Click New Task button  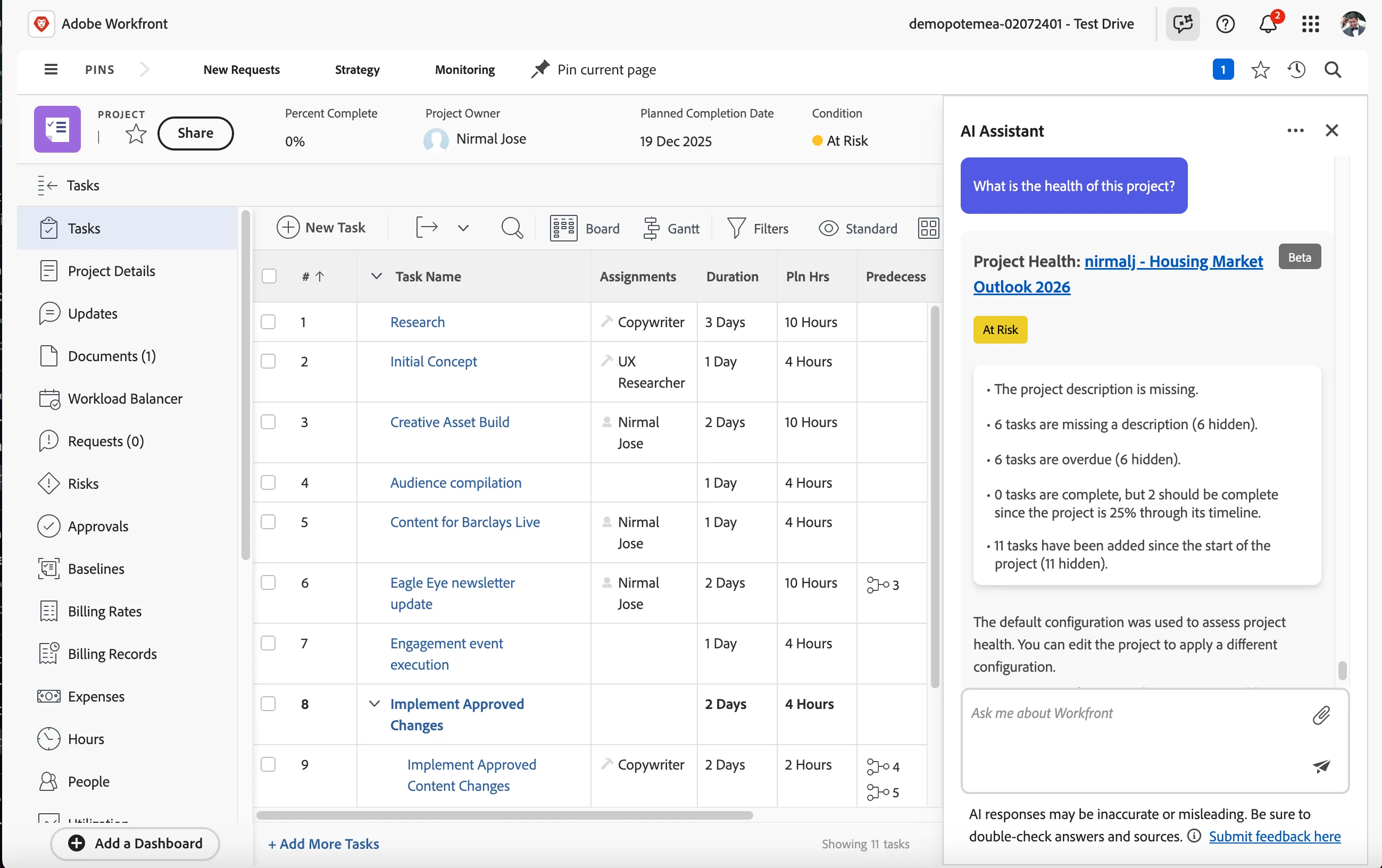pyautogui.click(x=321, y=228)
